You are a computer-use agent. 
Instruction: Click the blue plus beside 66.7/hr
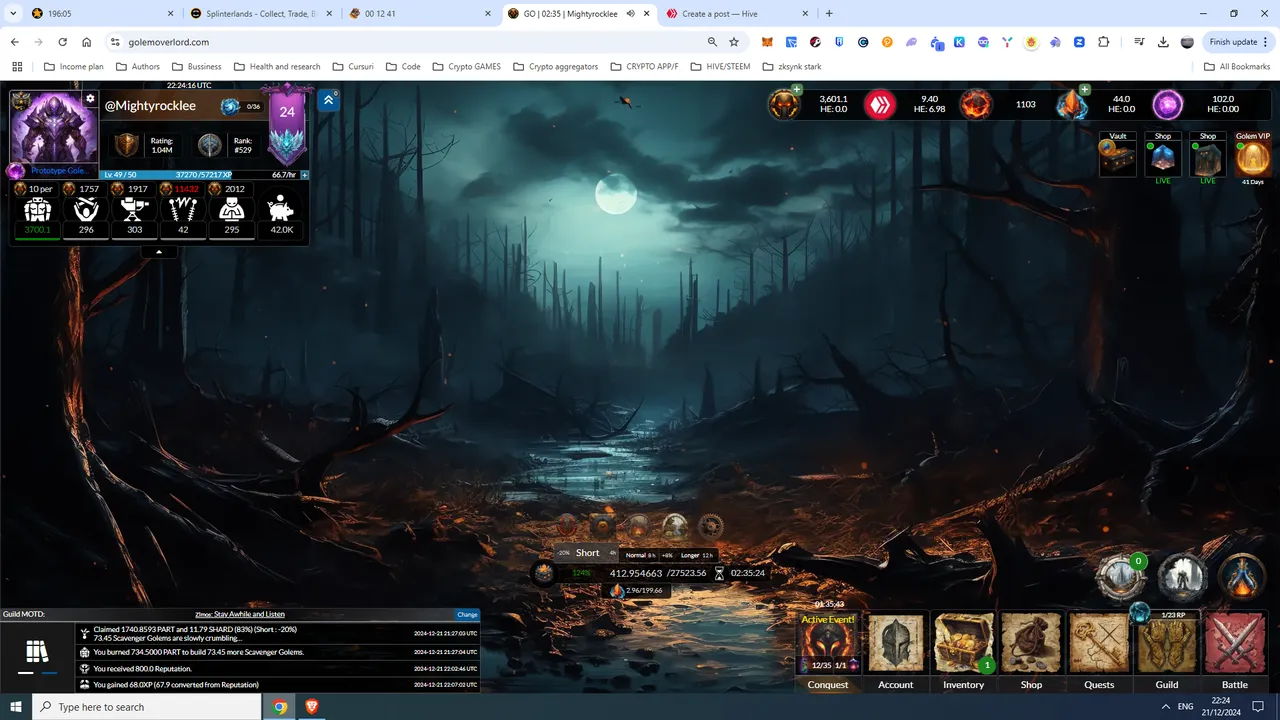point(305,175)
